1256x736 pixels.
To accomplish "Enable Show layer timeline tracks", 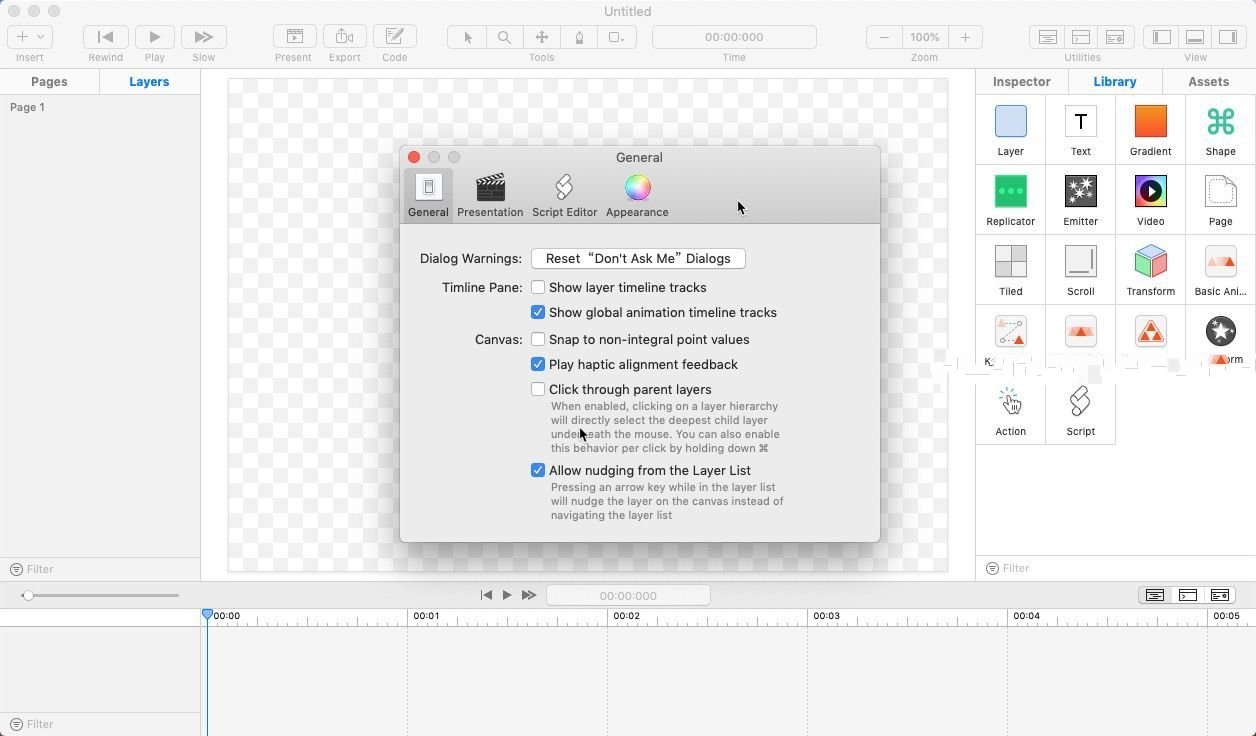I will [538, 287].
